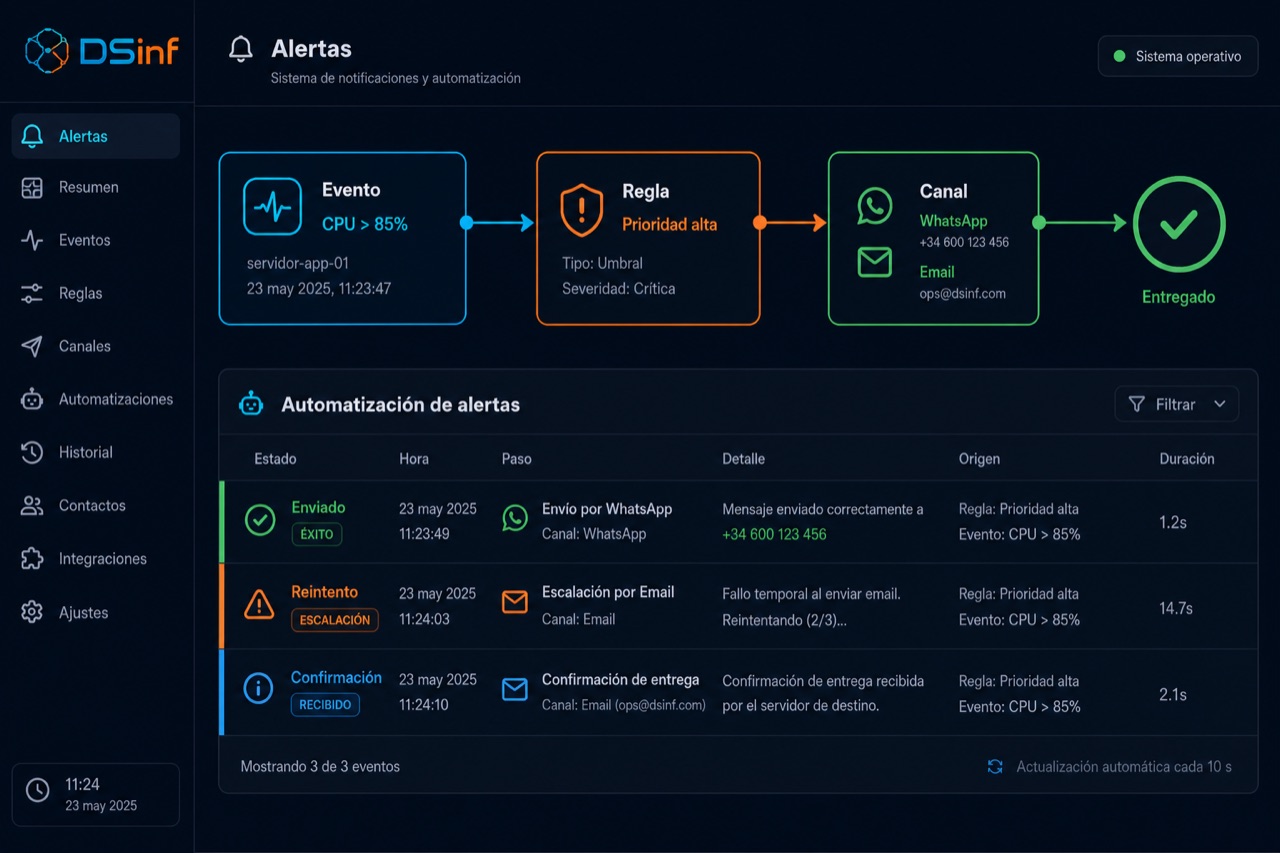Click the Estado column header
The width and height of the screenshot is (1280, 853).
coord(275,459)
